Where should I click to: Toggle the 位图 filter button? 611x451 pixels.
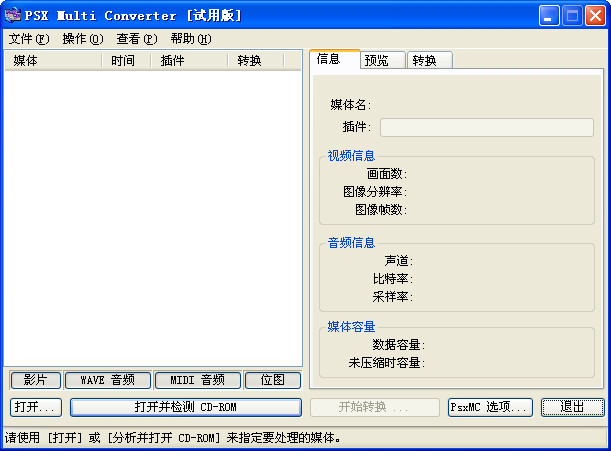coord(273,380)
